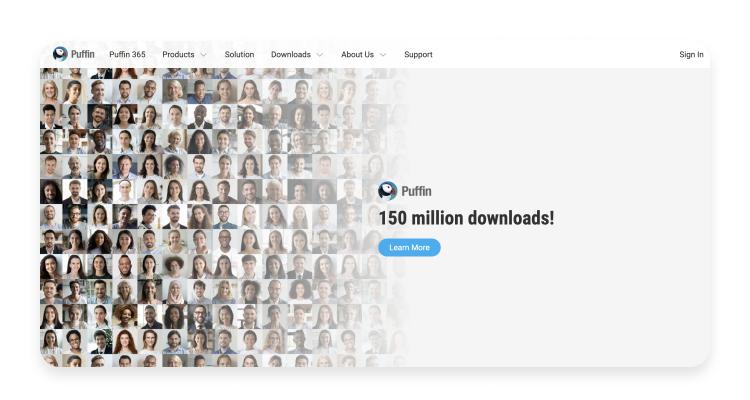Open the Puffin 365 page

[x=127, y=55]
